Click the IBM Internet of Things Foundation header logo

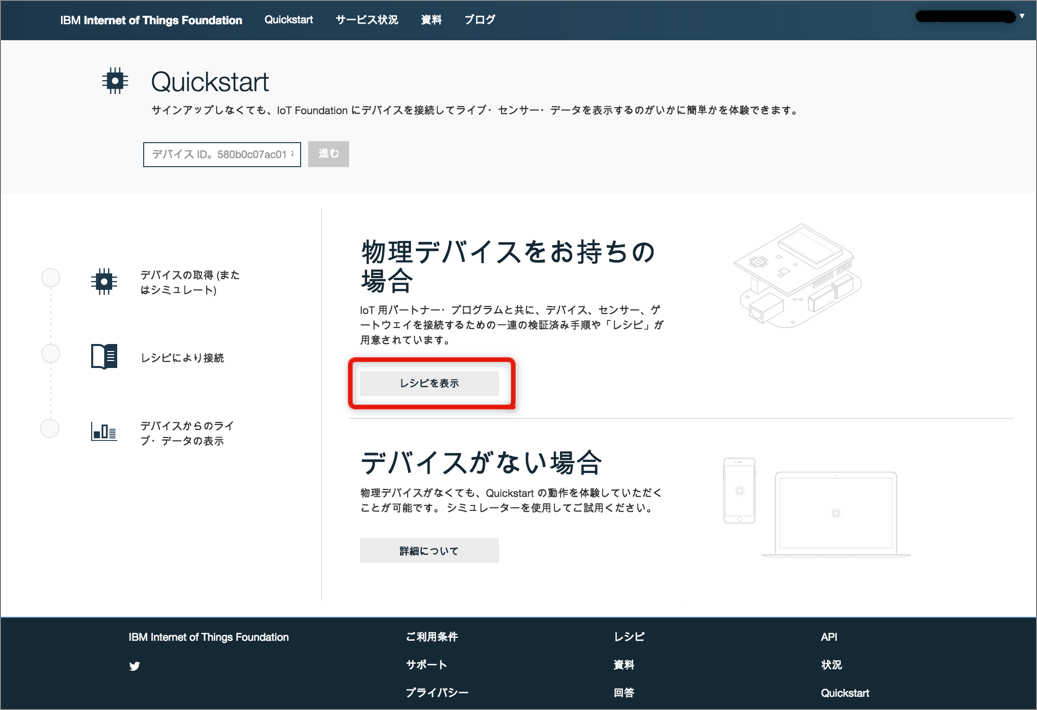tap(151, 20)
